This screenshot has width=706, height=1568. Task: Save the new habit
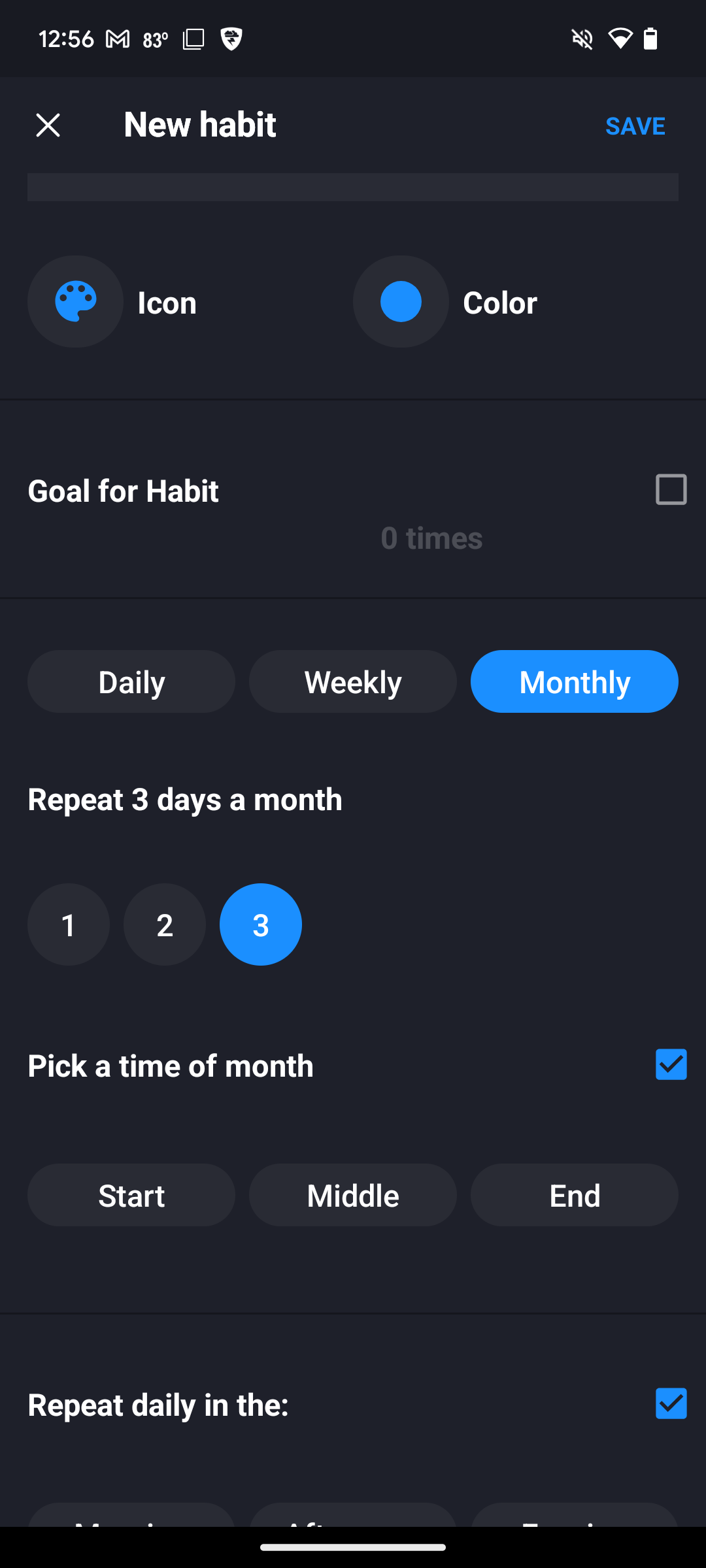point(635,125)
